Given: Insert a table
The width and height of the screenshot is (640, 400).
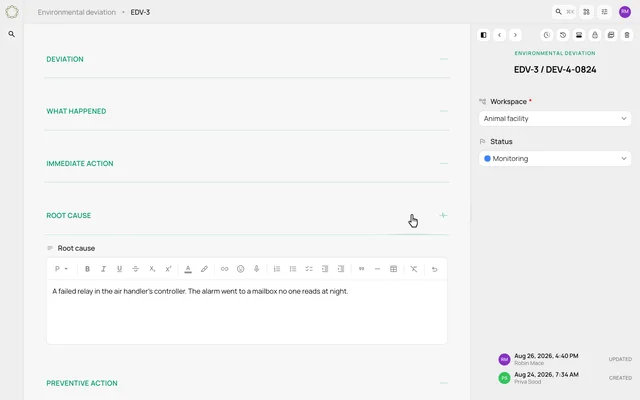Looking at the screenshot, I should [393, 269].
